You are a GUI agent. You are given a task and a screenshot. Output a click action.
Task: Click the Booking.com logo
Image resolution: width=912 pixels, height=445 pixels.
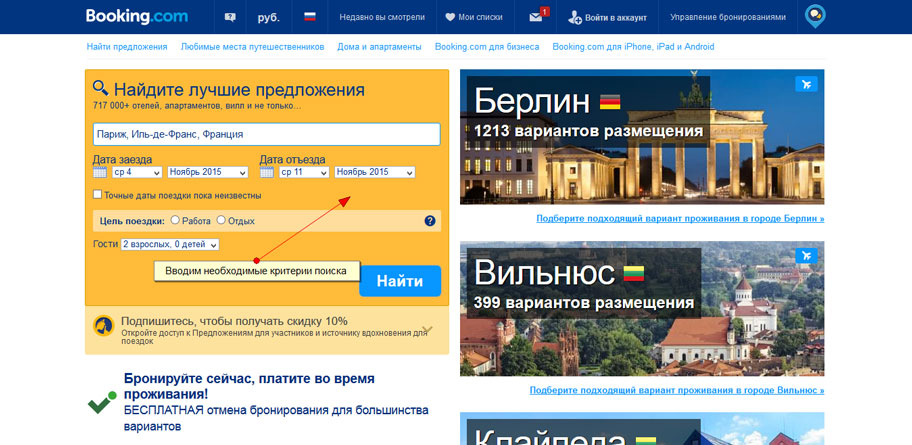137,16
